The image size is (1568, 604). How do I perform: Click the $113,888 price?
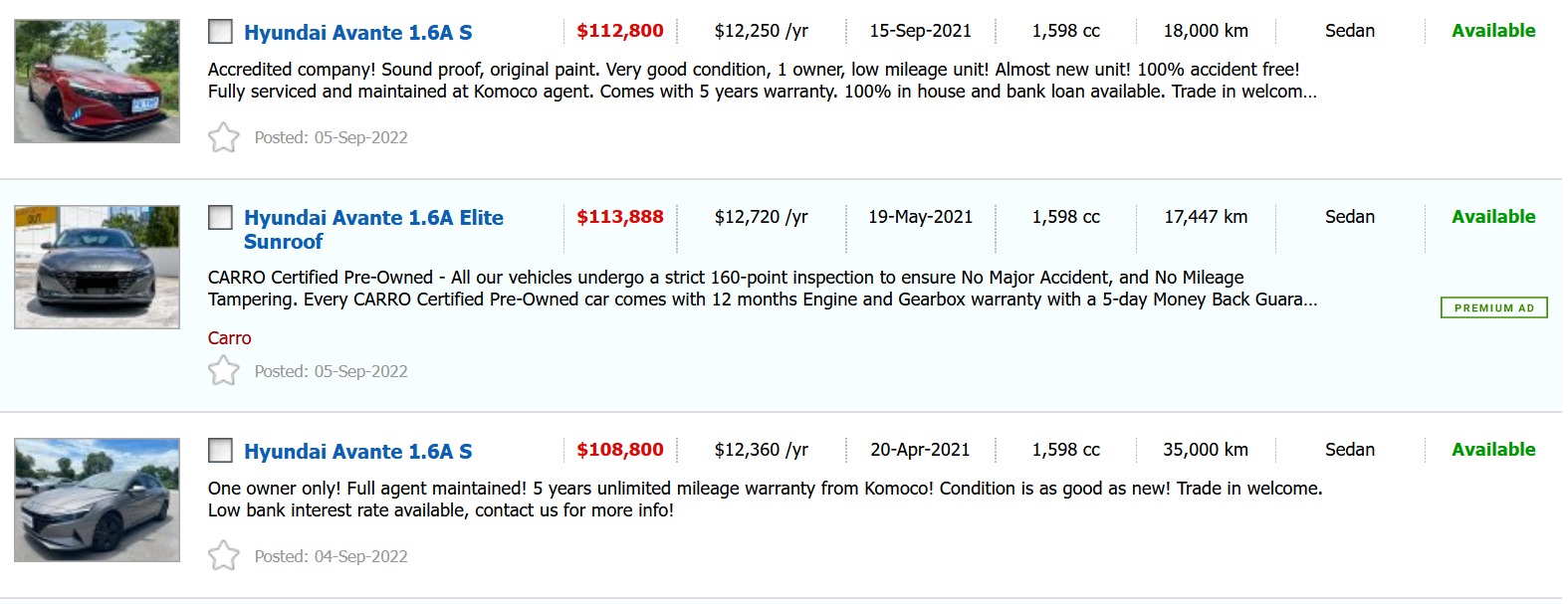(x=619, y=217)
